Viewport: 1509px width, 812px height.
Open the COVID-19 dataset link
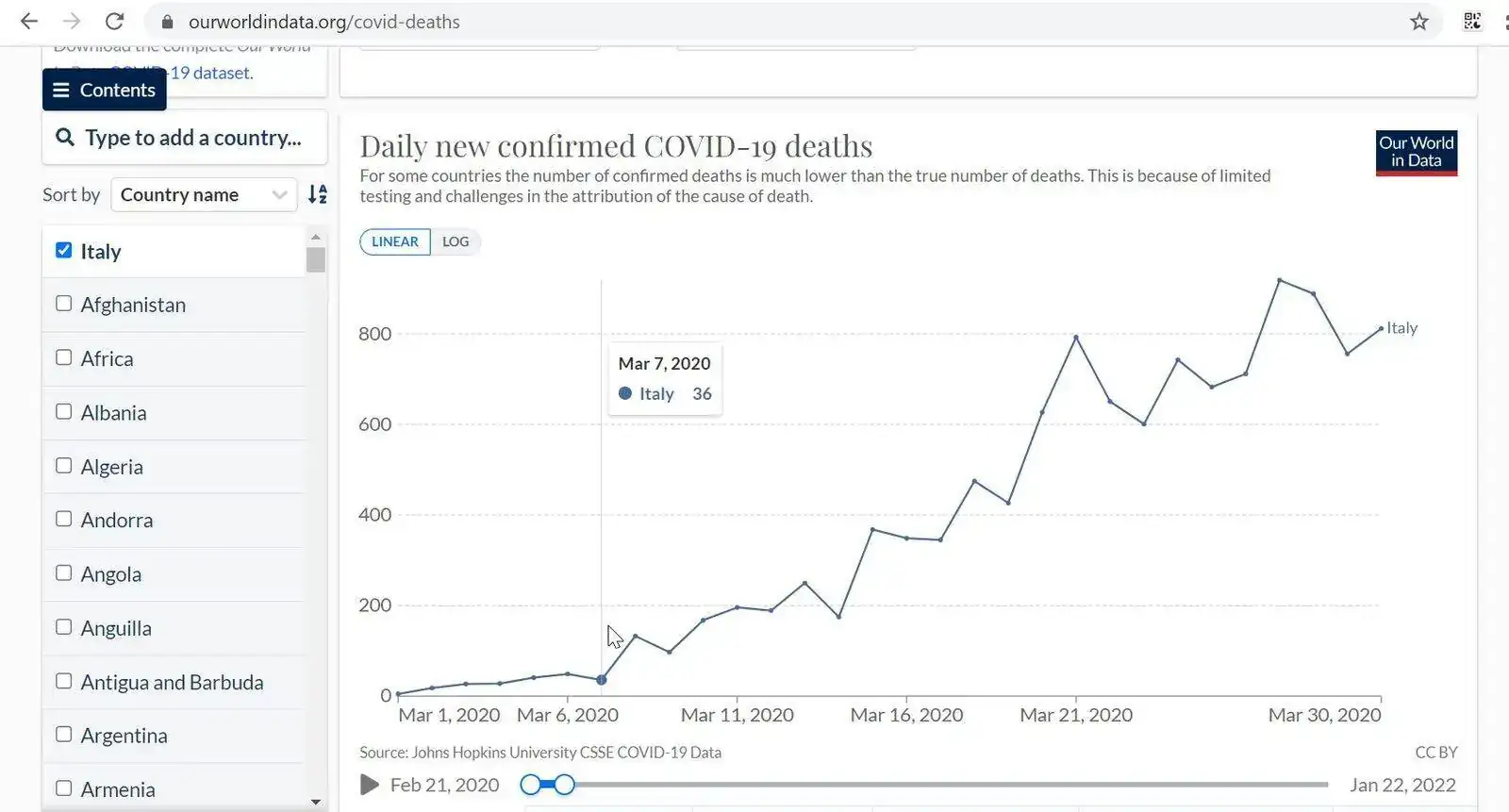pos(211,73)
